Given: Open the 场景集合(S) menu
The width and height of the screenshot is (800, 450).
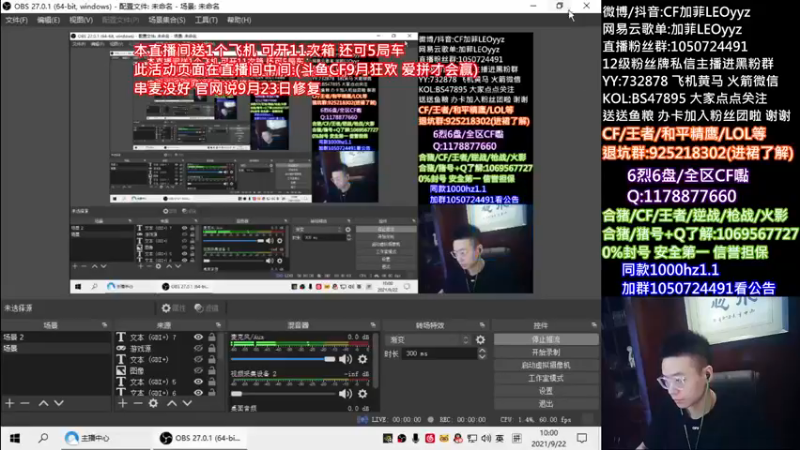Looking at the screenshot, I should click(167, 20).
